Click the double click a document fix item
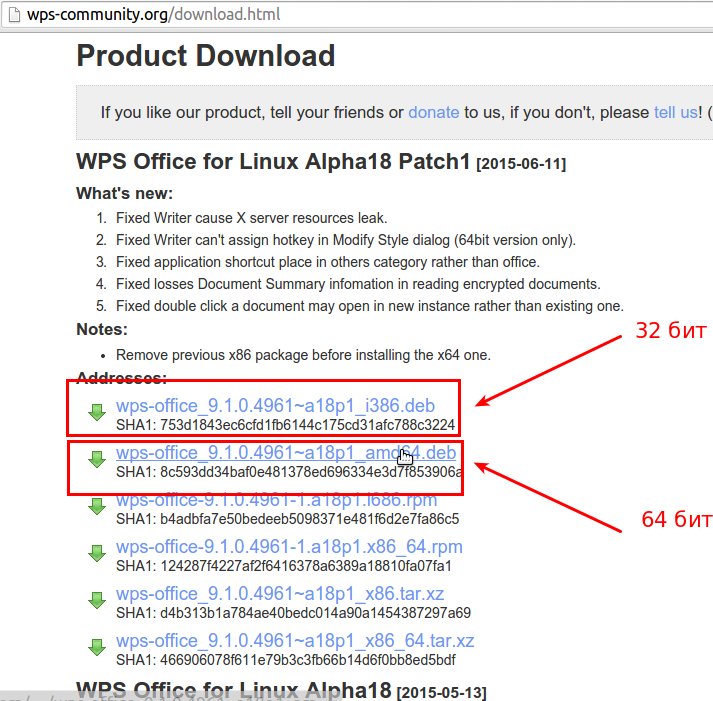This screenshot has height=701, width=713. (370, 306)
